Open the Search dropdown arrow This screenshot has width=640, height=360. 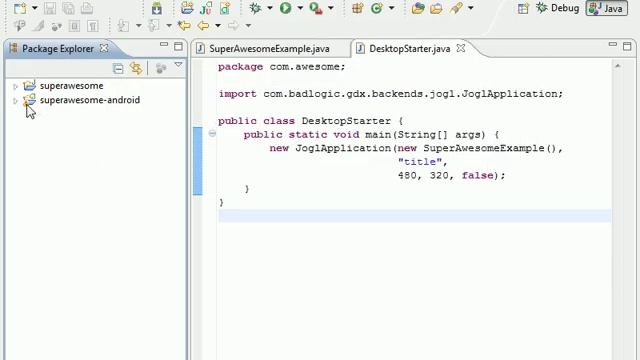click(x=471, y=8)
